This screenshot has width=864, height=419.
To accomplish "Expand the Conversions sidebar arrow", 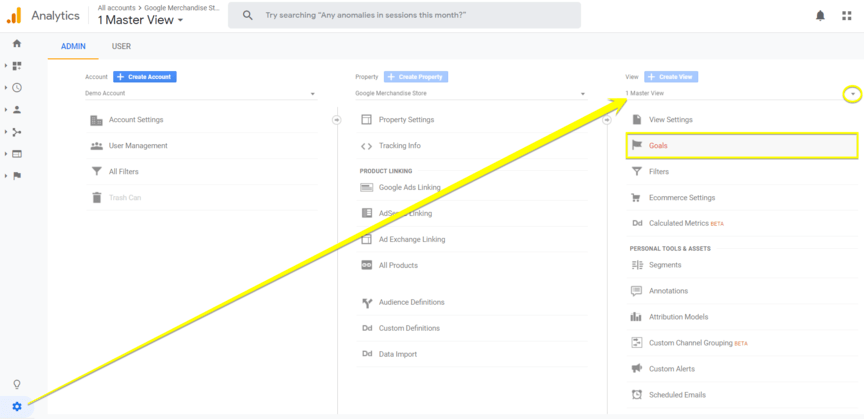I will coord(6,176).
